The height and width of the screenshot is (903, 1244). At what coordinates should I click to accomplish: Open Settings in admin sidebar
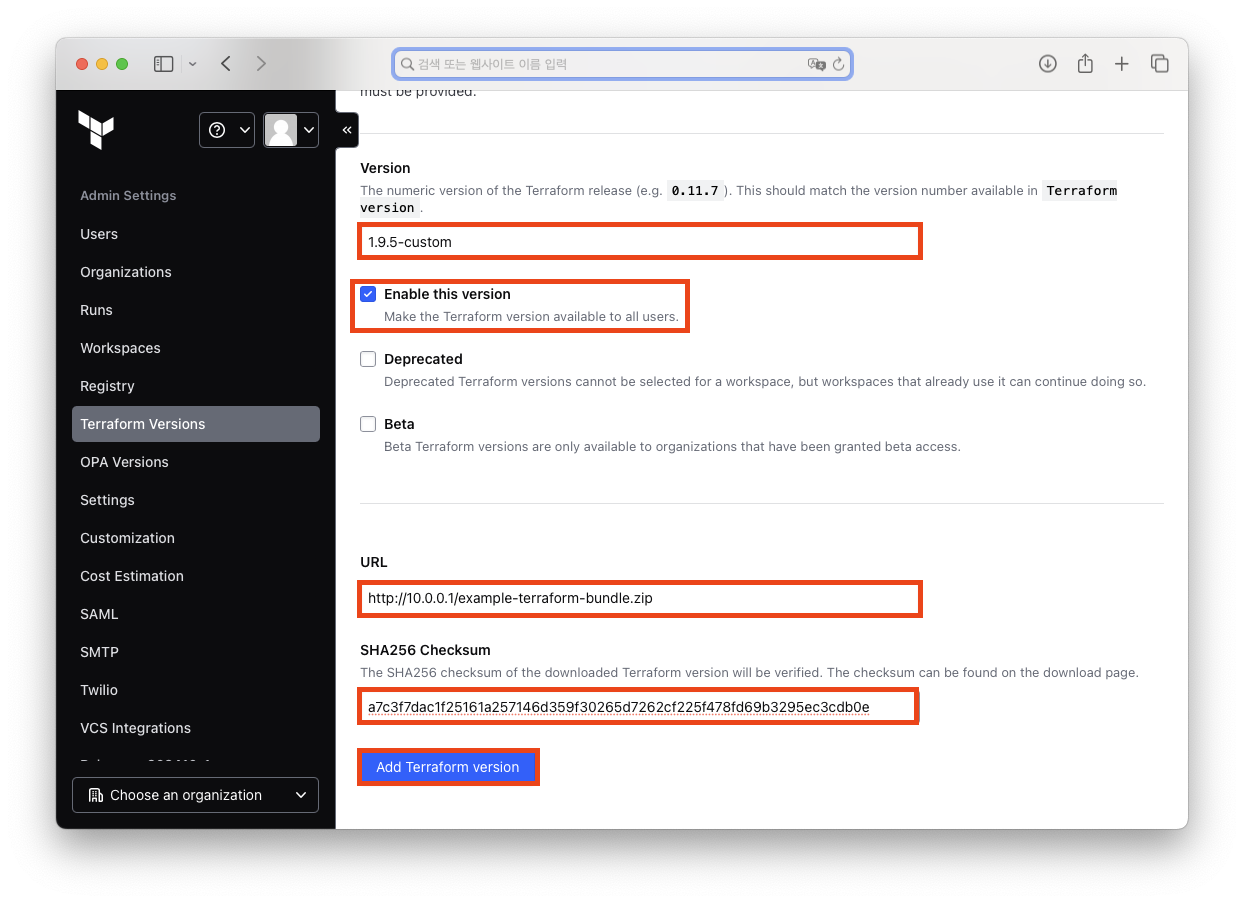[107, 500]
